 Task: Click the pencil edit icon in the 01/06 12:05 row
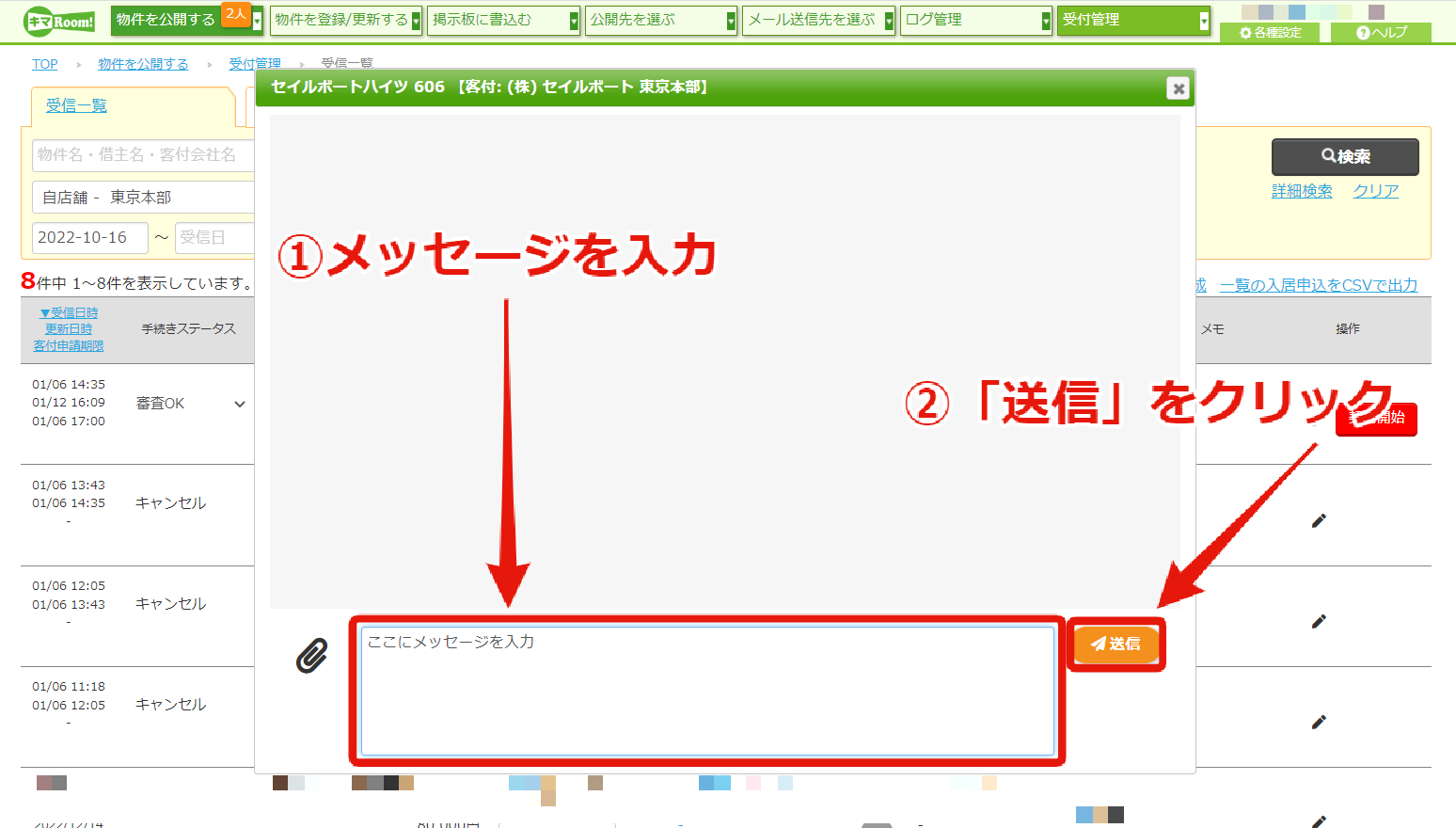pyautogui.click(x=1319, y=621)
